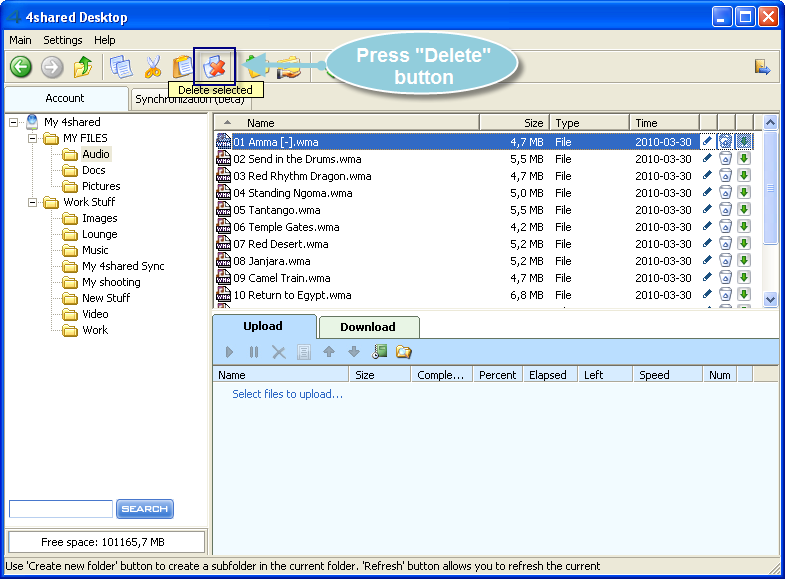This screenshot has width=785, height=579.
Task: Sort file list by Type column
Action: [x=589, y=123]
